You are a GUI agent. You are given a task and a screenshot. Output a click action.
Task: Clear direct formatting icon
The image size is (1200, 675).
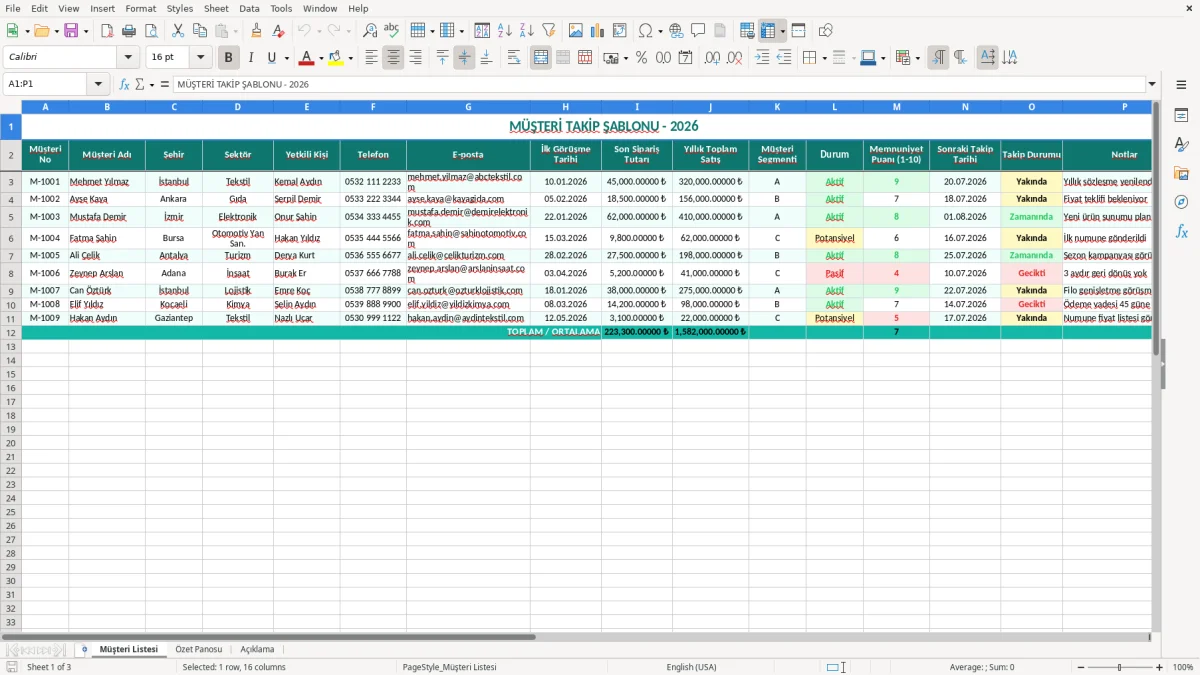(x=279, y=31)
